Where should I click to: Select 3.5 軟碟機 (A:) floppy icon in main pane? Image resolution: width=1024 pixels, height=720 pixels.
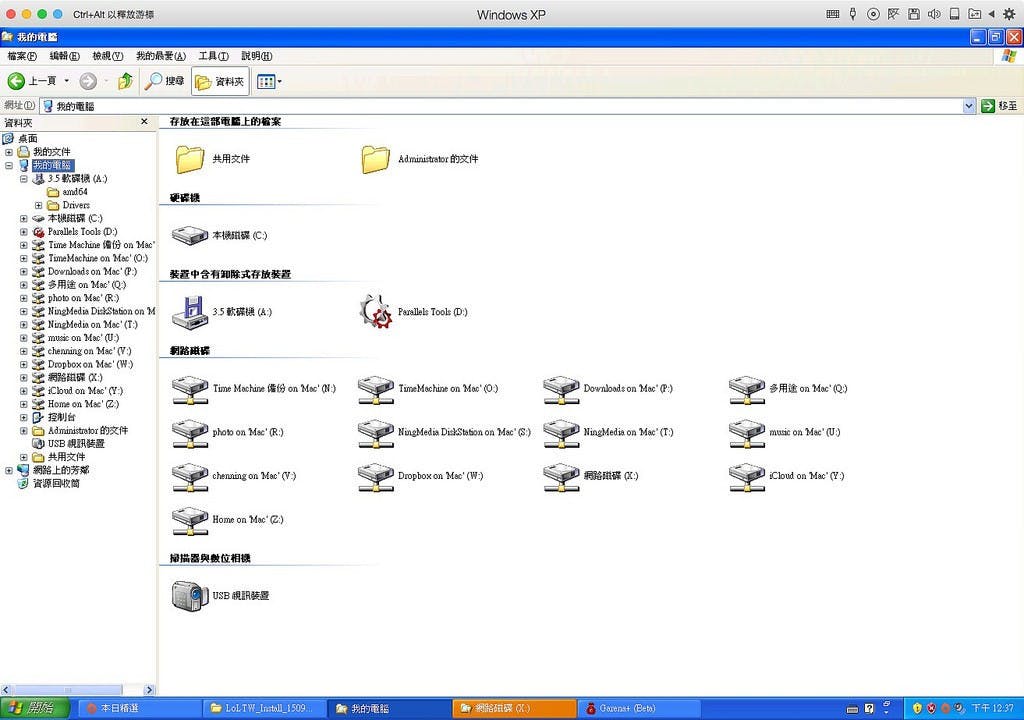[189, 312]
